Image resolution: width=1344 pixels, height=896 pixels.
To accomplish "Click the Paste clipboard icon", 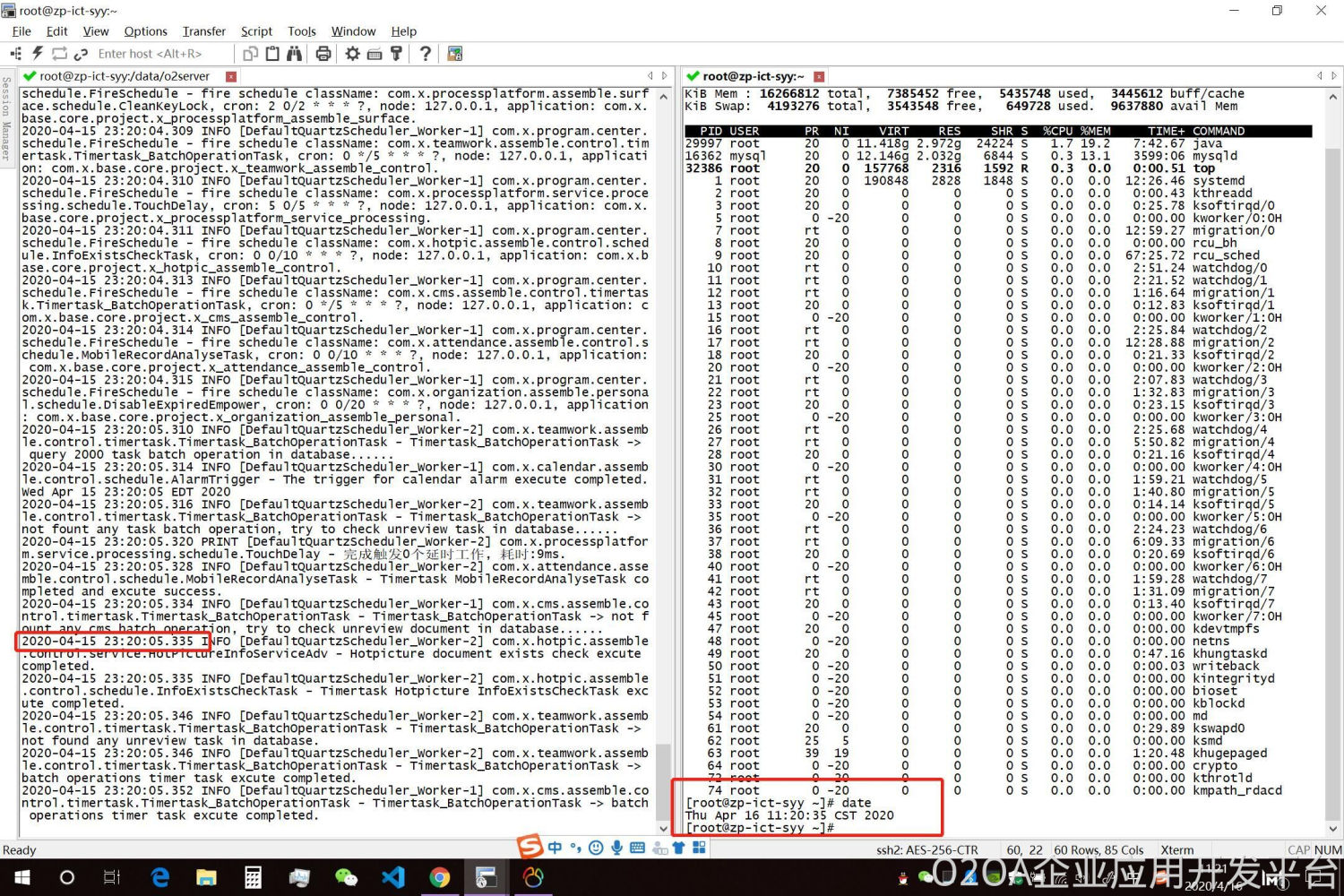I will pos(272,54).
